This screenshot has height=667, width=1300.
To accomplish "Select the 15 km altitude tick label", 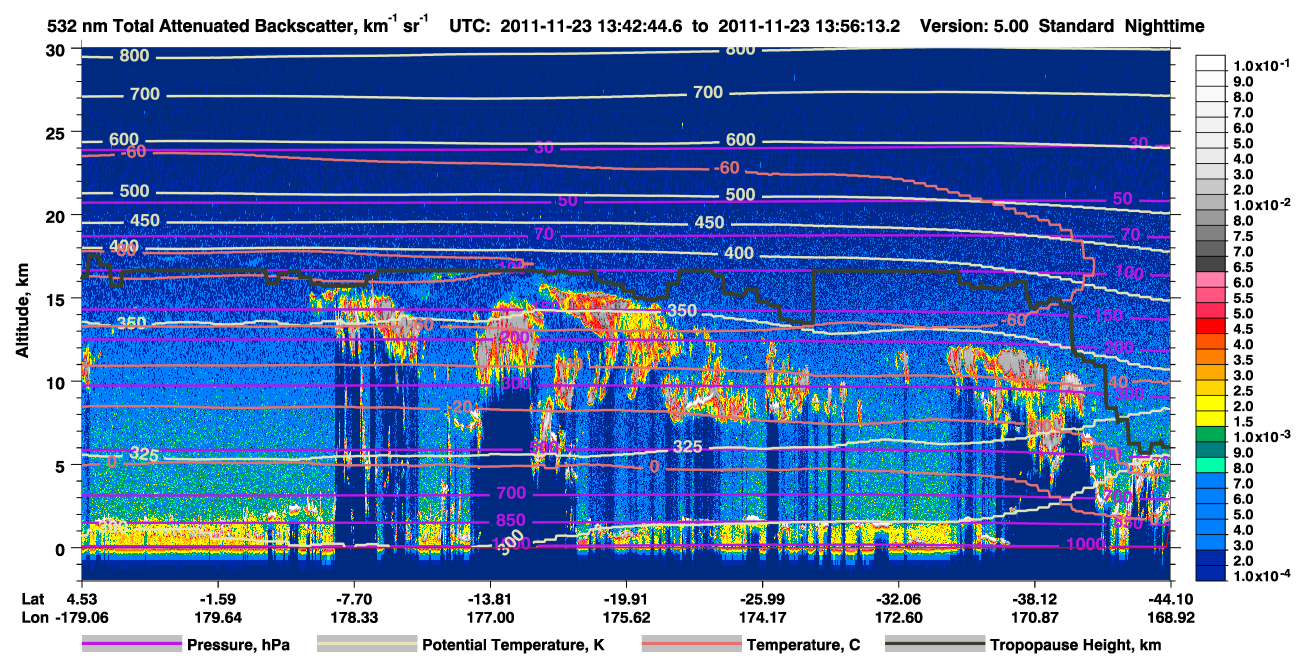I will click(x=58, y=299).
